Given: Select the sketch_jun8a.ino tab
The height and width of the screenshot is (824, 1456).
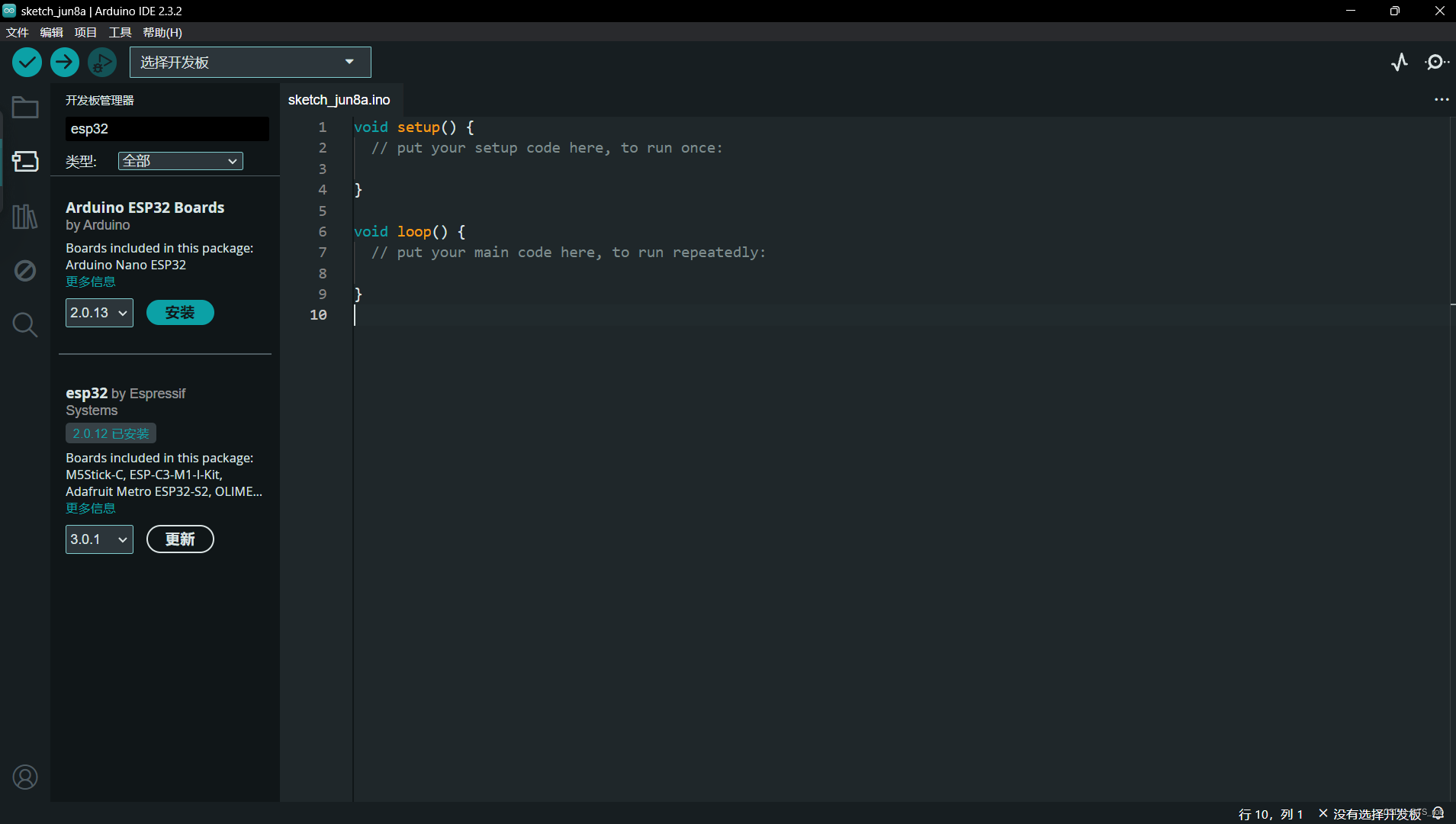Looking at the screenshot, I should pyautogui.click(x=339, y=100).
